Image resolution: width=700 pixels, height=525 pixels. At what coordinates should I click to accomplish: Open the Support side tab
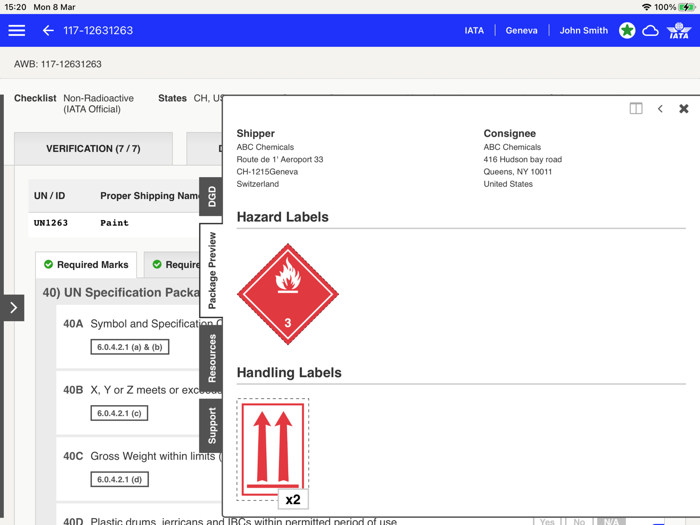pos(211,425)
